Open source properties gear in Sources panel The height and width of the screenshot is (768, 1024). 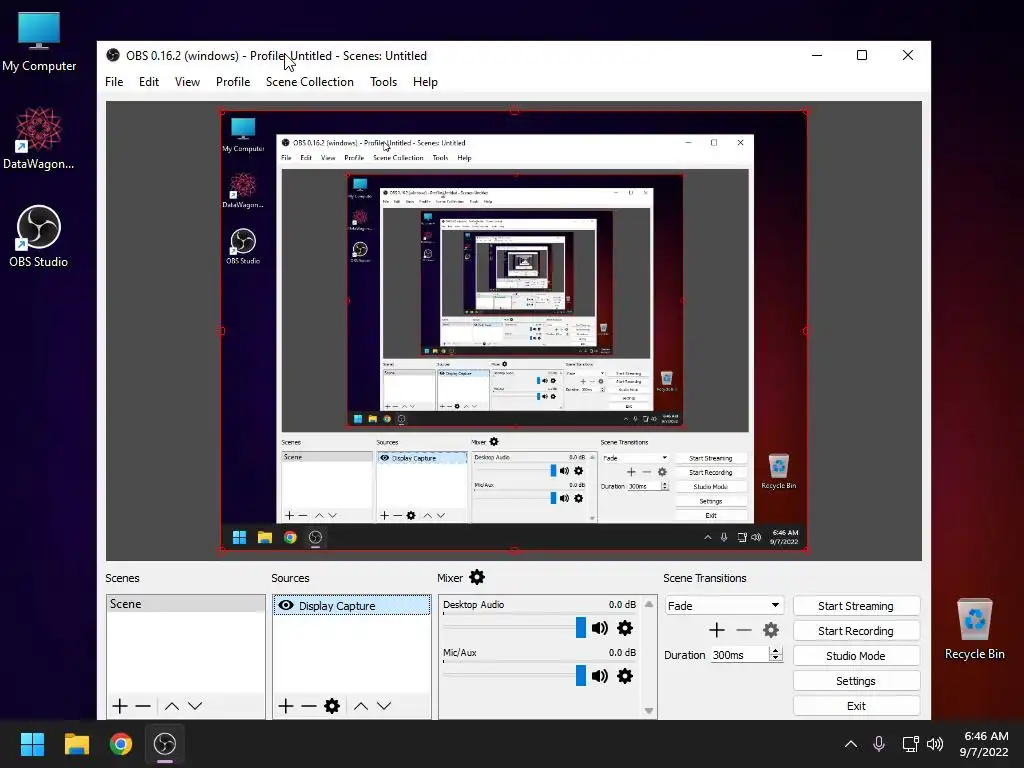[332, 706]
